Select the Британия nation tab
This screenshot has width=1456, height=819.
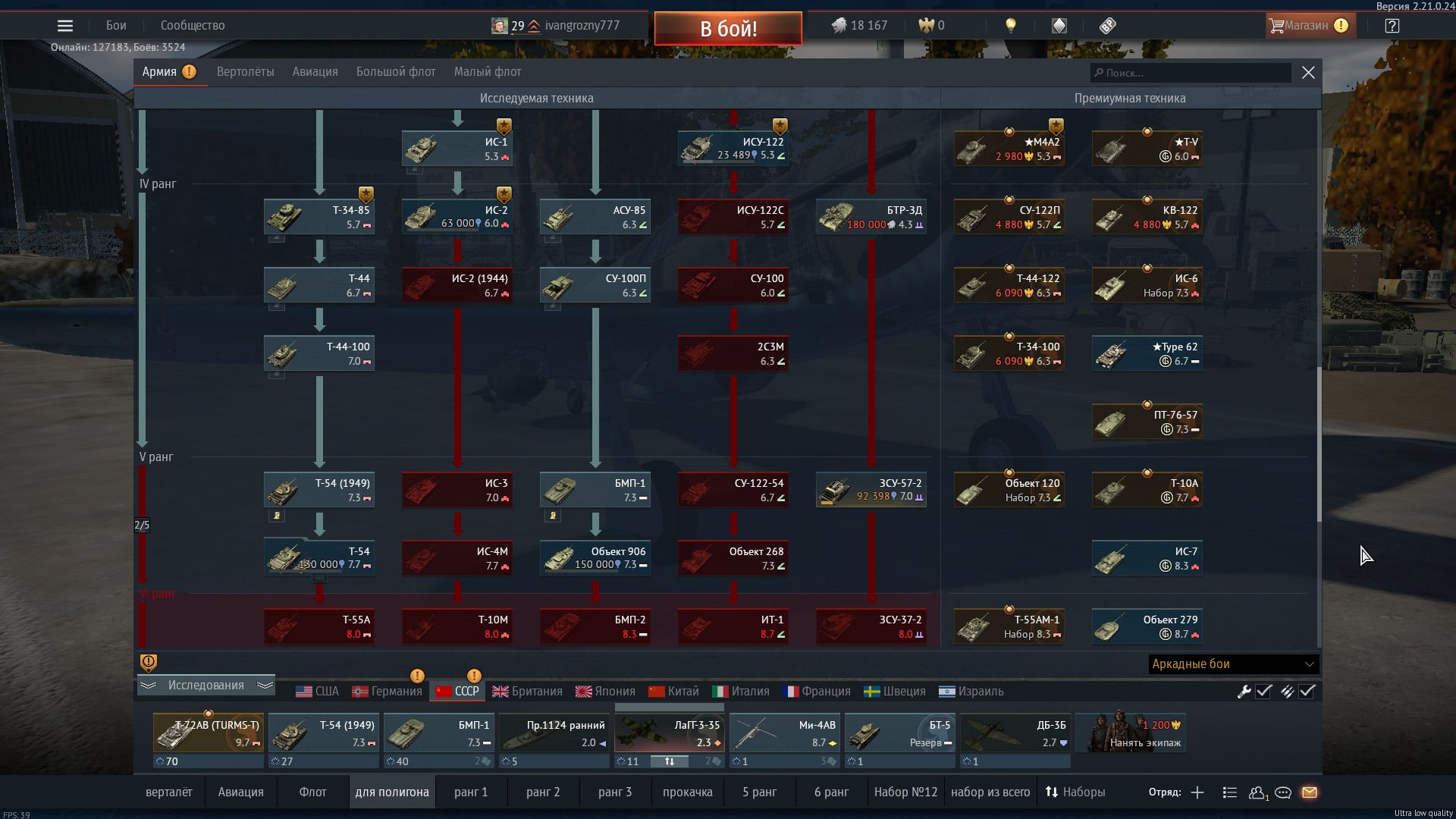point(527,692)
